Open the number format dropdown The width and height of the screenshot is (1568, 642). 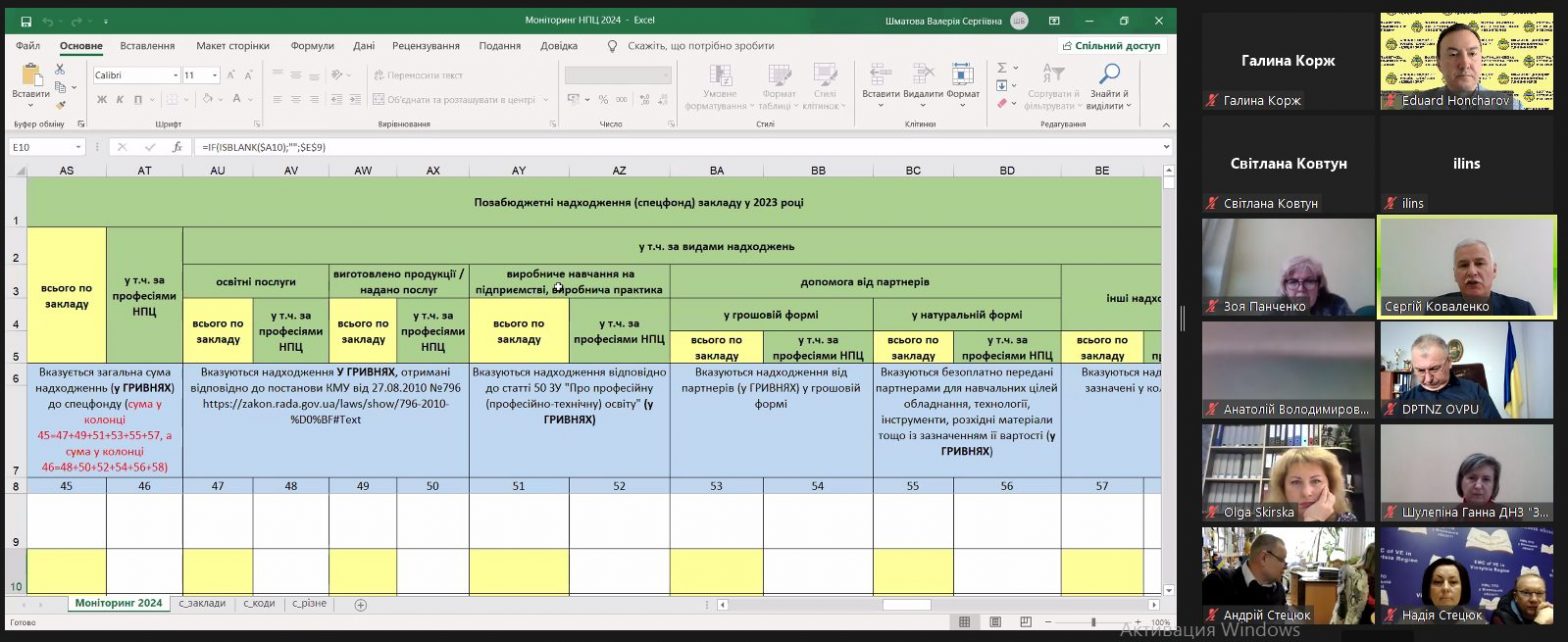pos(666,75)
